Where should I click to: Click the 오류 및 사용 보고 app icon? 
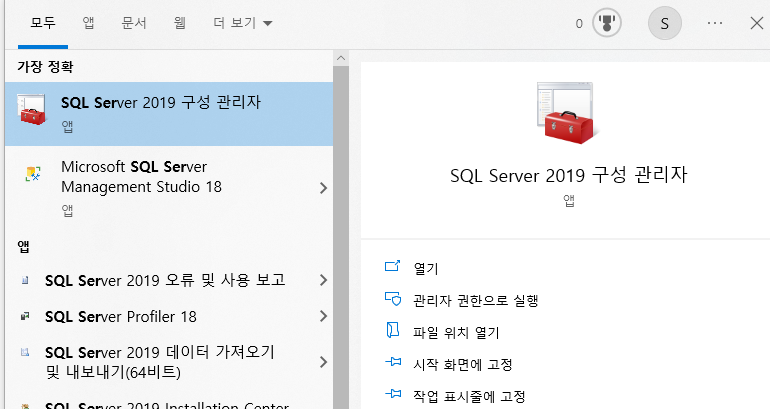point(25,280)
